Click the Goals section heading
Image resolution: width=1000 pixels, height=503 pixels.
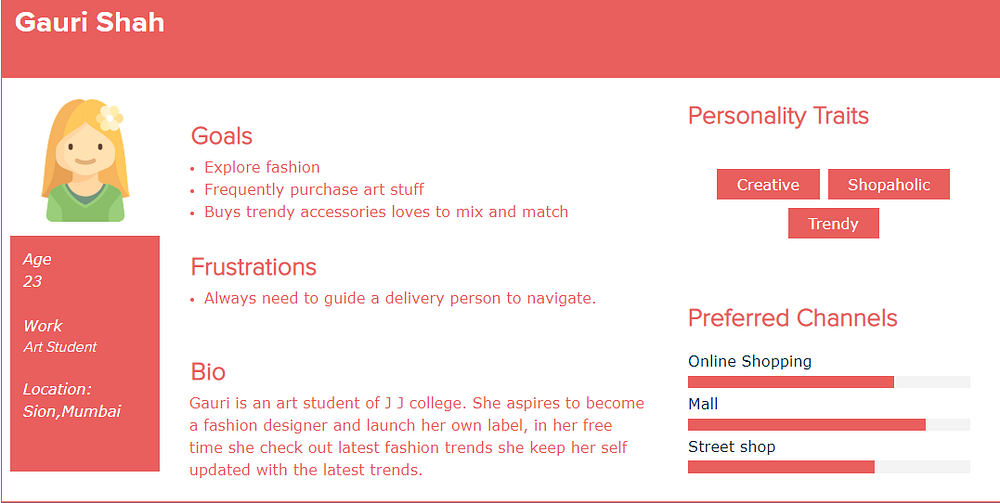coord(221,136)
